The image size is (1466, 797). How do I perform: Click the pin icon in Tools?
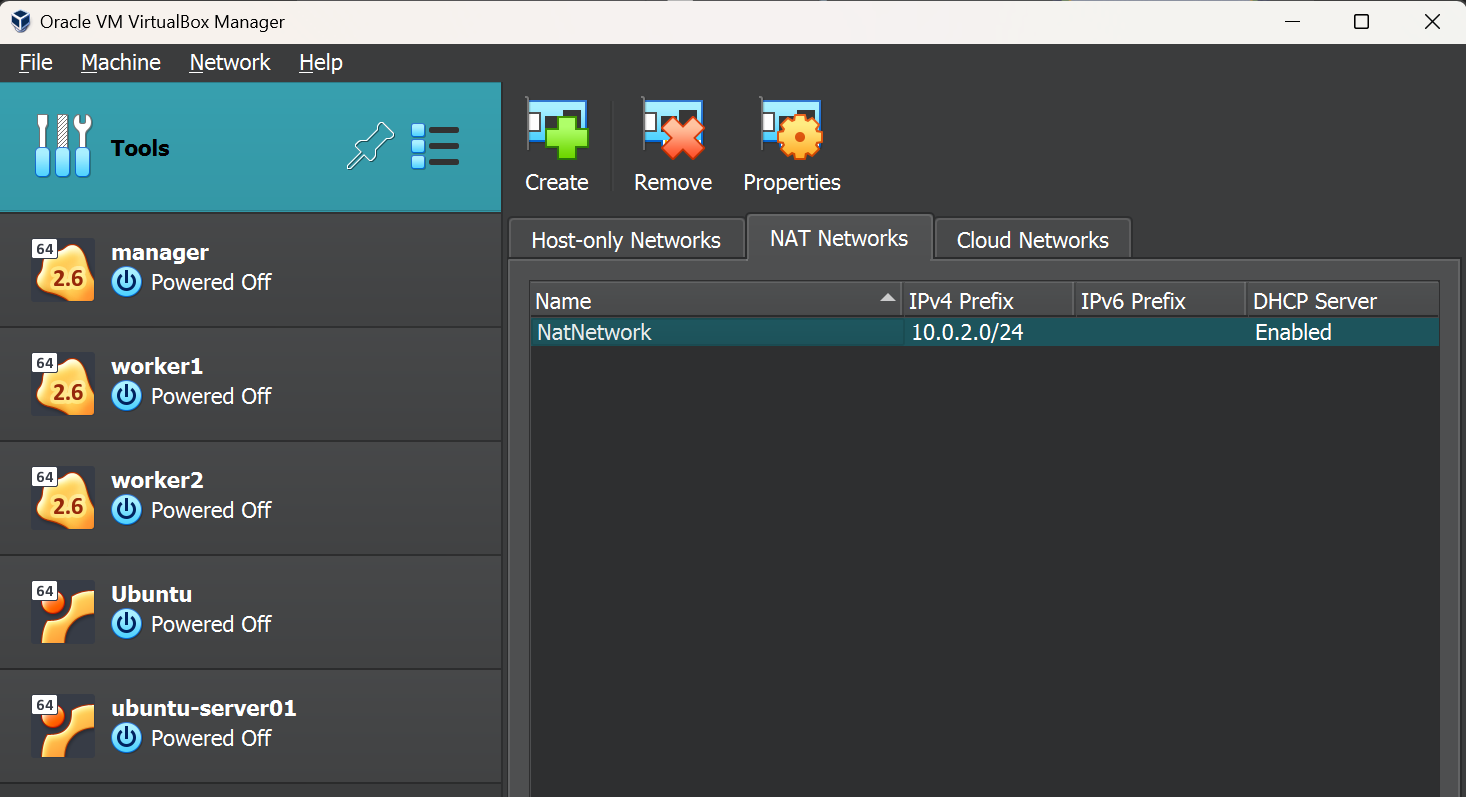pyautogui.click(x=370, y=147)
